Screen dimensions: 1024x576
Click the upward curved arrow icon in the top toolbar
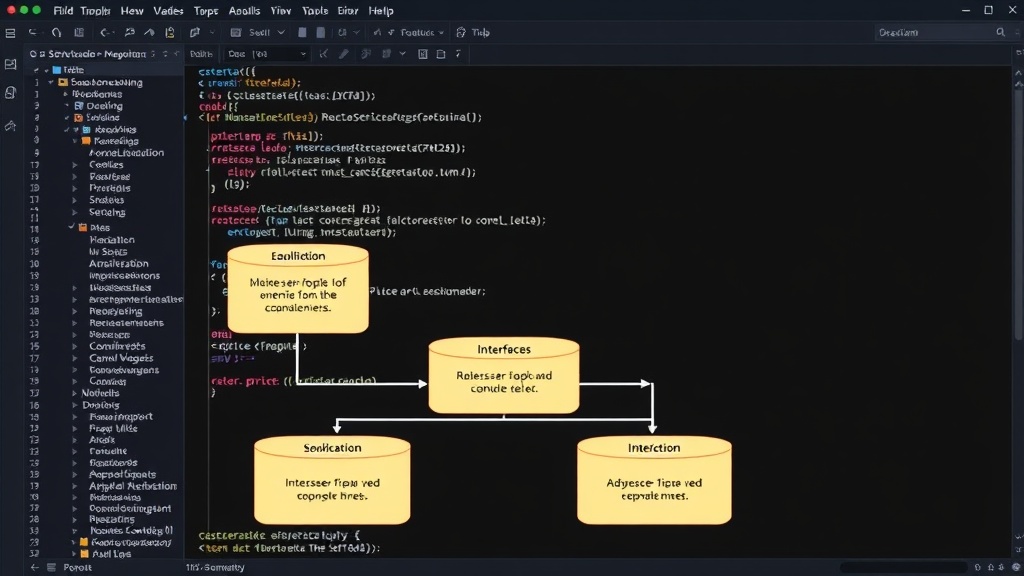tap(150, 33)
